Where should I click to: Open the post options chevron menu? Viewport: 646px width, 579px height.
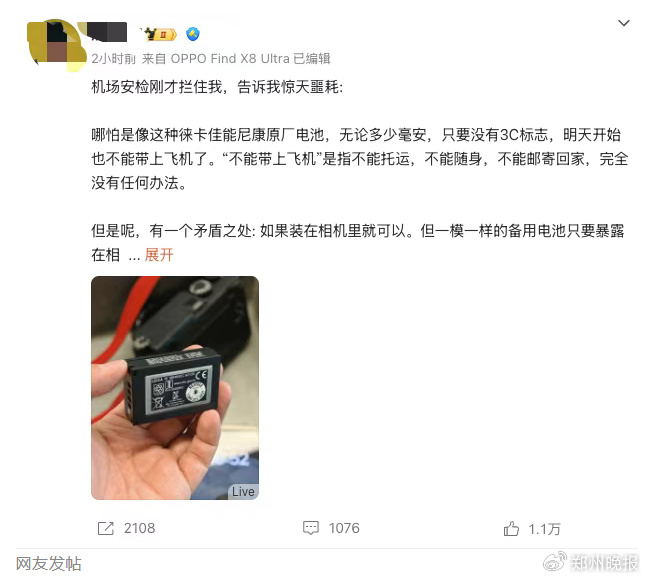point(624,23)
